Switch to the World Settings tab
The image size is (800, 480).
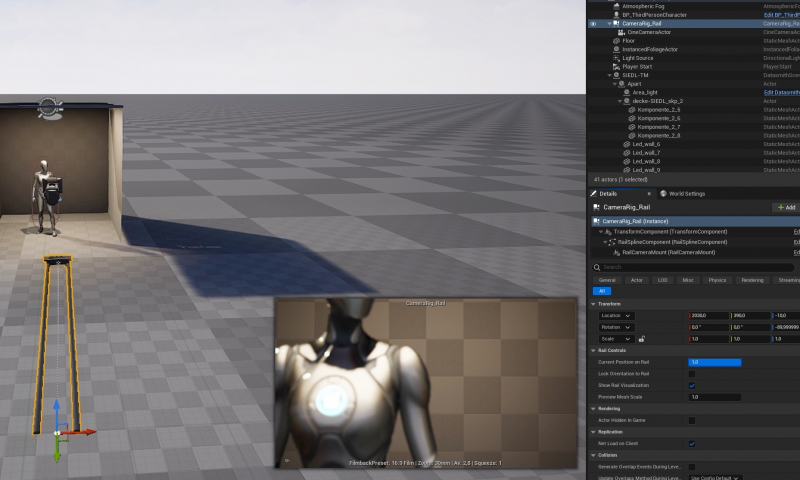pos(685,193)
